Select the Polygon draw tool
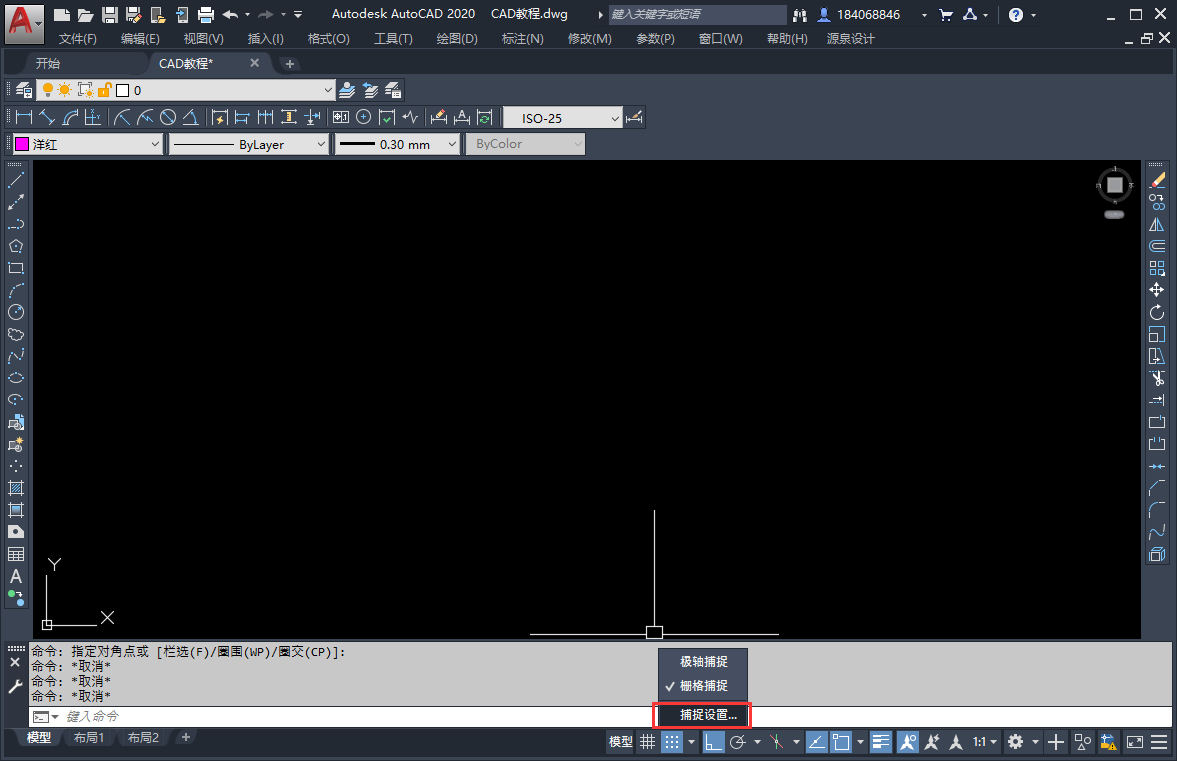Image resolution: width=1177 pixels, height=761 pixels. point(16,246)
